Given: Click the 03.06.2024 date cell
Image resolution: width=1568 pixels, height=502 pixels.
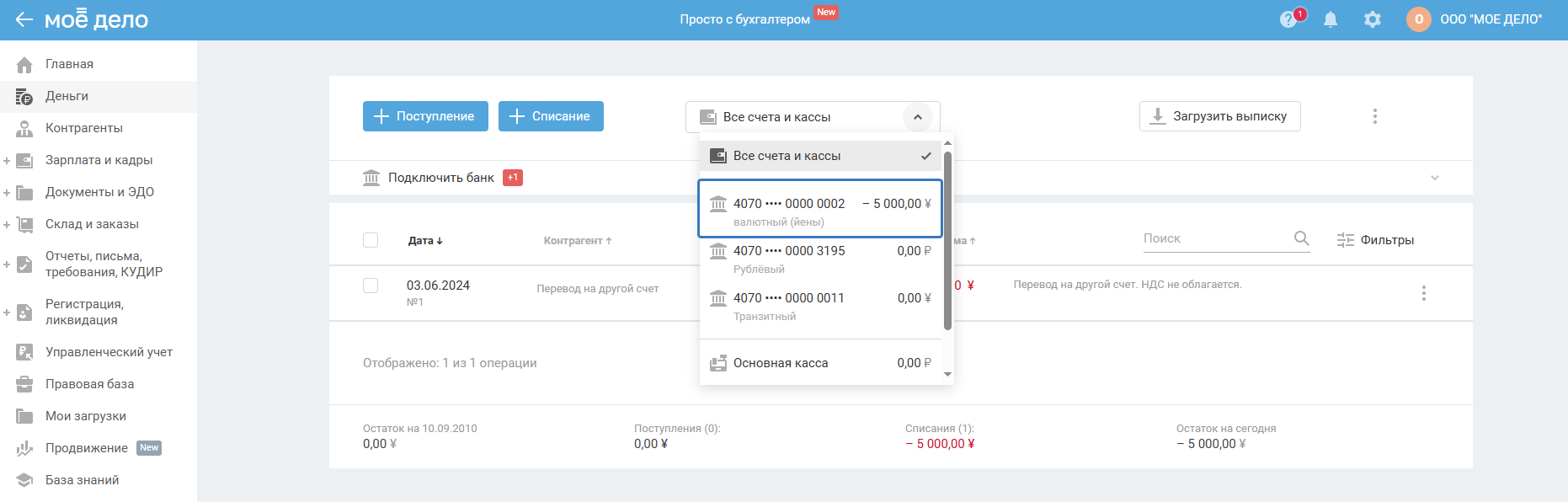Looking at the screenshot, I should pos(438,286).
